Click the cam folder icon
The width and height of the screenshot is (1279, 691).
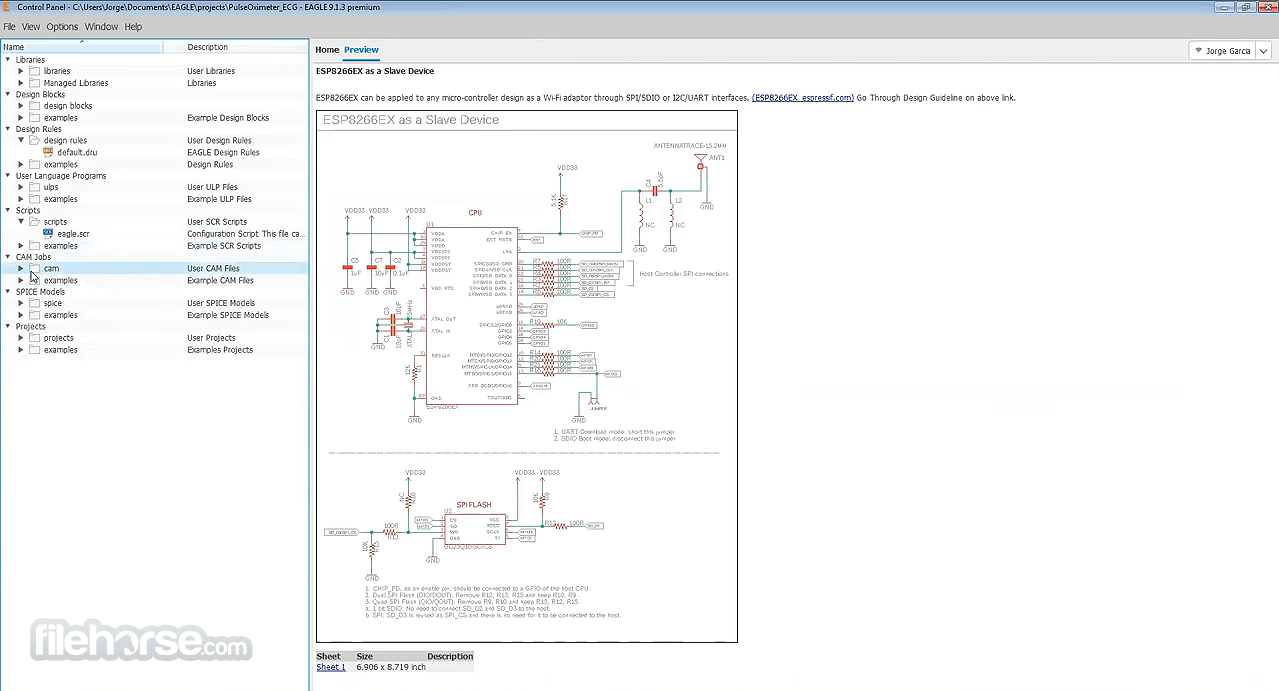coord(35,268)
